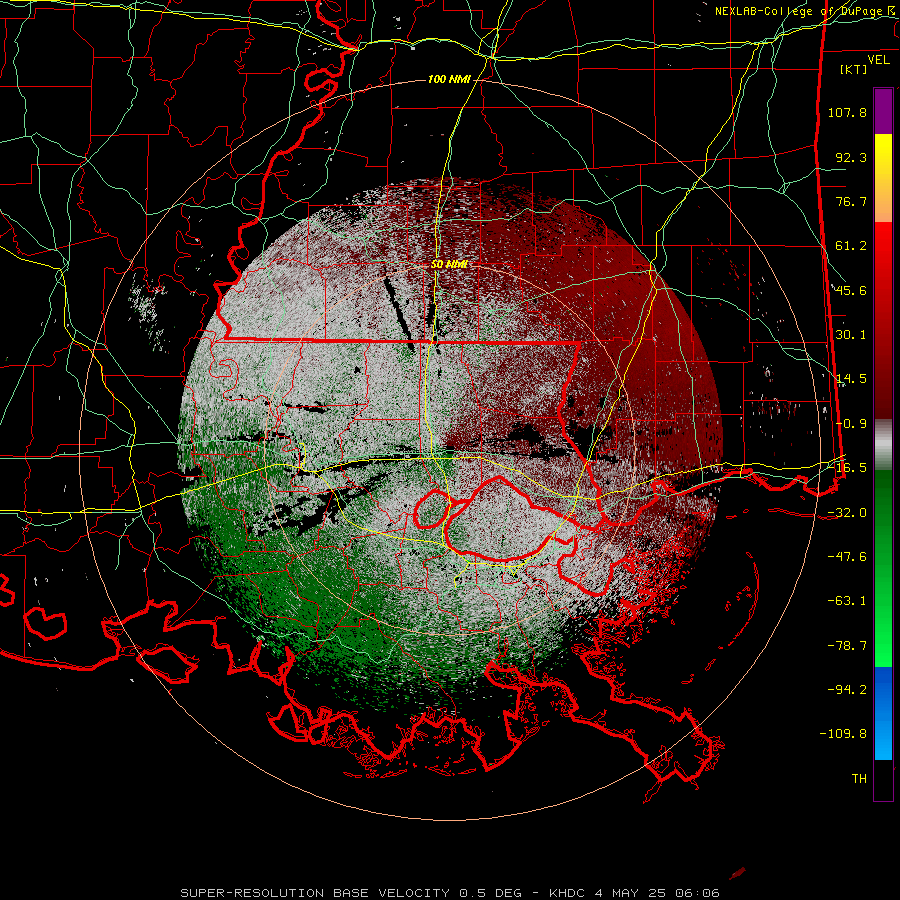
Task: Pick the blue segment of velocity color bar
Action: click(883, 713)
